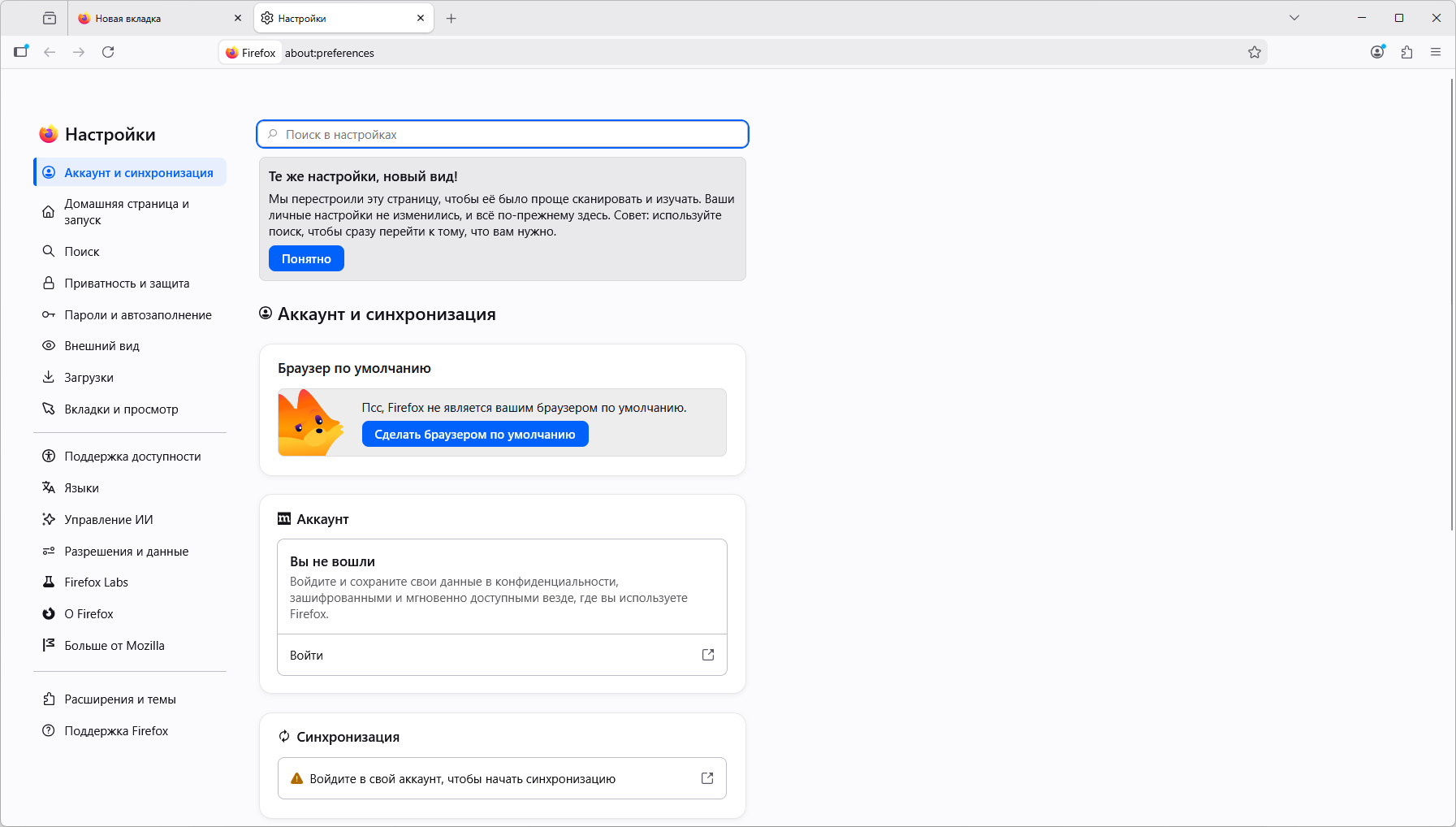This screenshot has height=827, width=1456.
Task: Open "Управление ИИ" settings
Action: point(130,520)
